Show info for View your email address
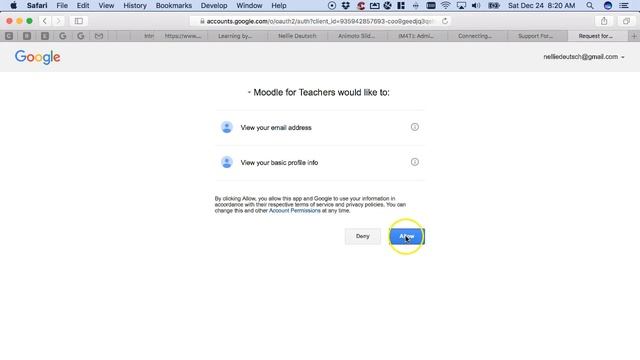Screen dimensions: 640x360 click(x=414, y=127)
